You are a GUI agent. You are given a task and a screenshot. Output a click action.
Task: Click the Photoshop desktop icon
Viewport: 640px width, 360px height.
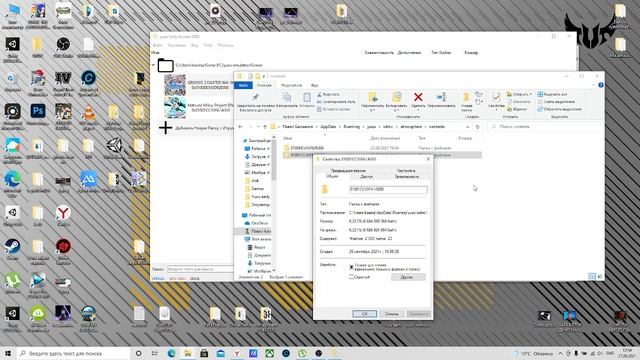click(38, 111)
